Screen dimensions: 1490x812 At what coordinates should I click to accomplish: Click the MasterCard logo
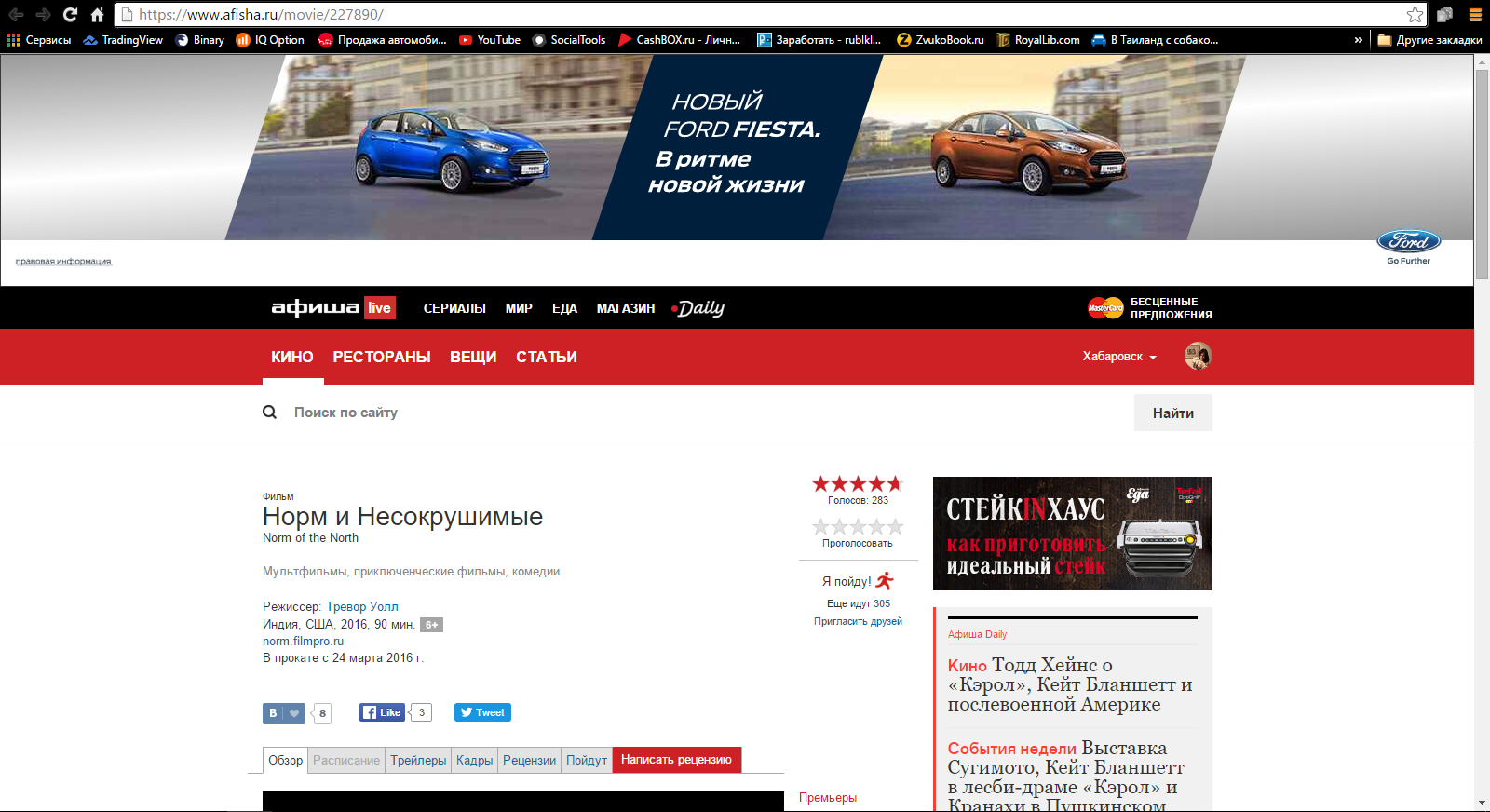pos(1105,308)
